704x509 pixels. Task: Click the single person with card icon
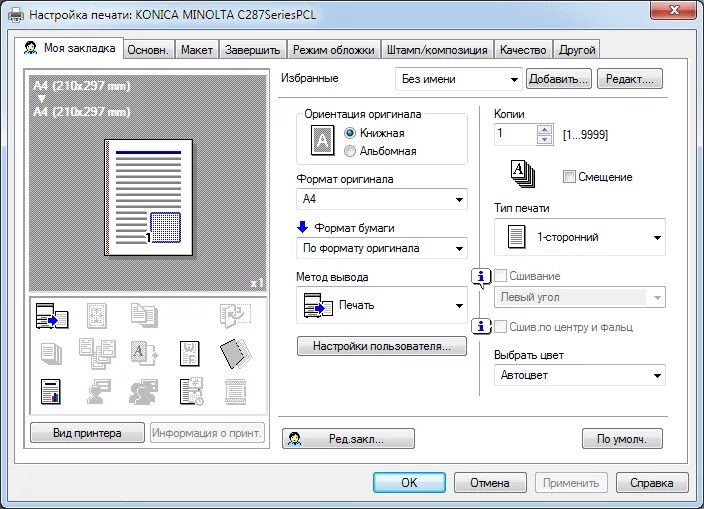(x=98, y=392)
